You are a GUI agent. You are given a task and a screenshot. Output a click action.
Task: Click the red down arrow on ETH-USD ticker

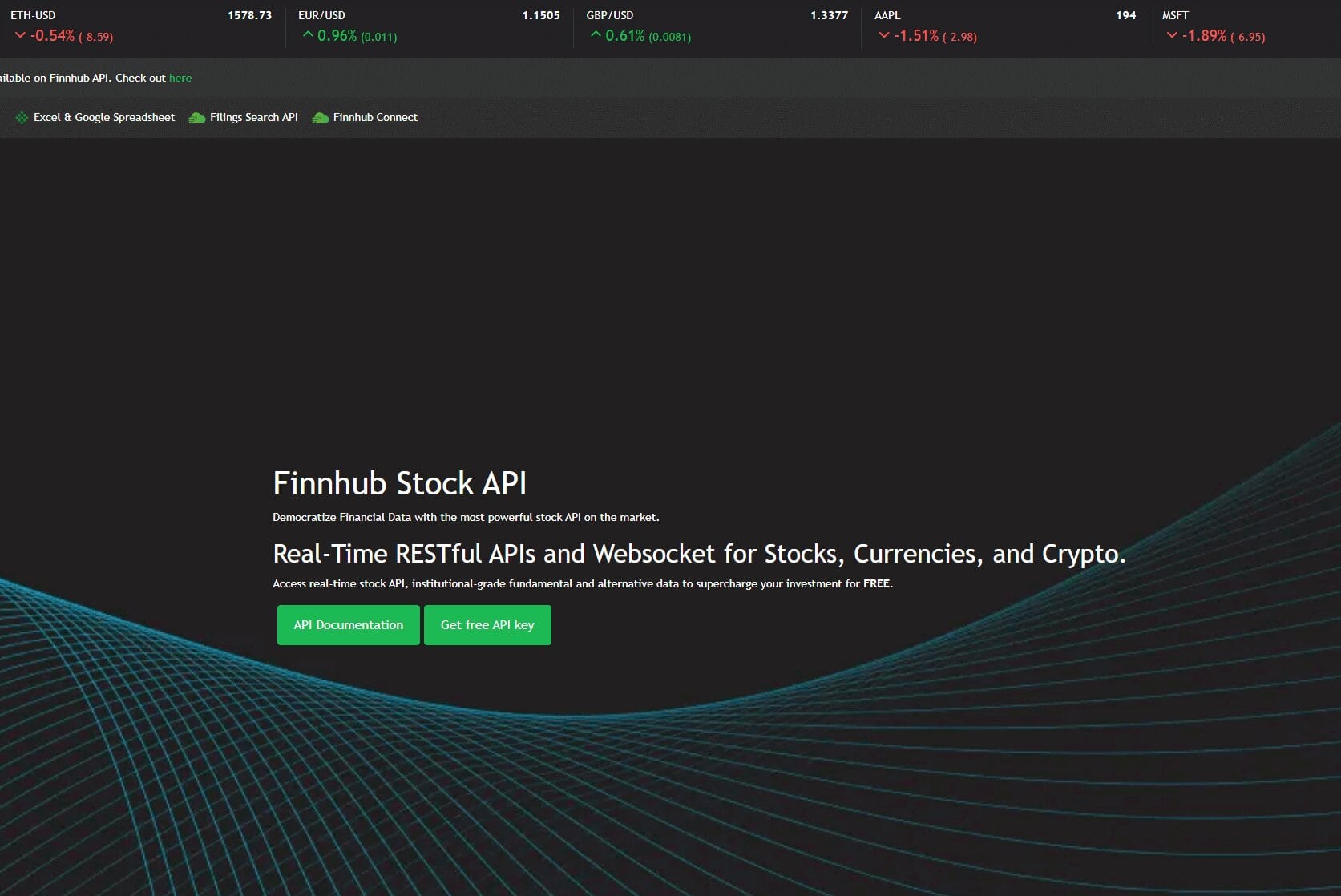[x=19, y=36]
